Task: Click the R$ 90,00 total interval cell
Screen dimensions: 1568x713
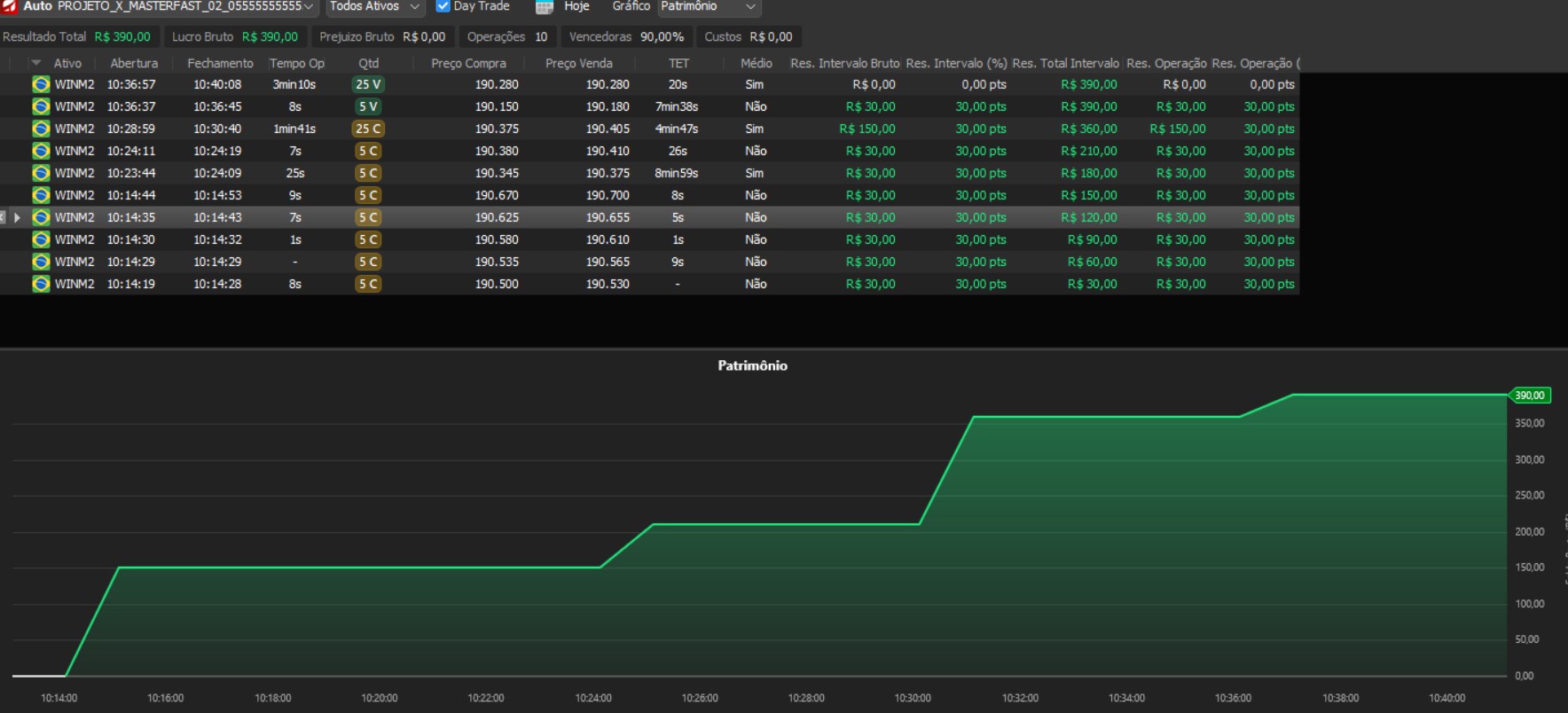Action: [1093, 239]
